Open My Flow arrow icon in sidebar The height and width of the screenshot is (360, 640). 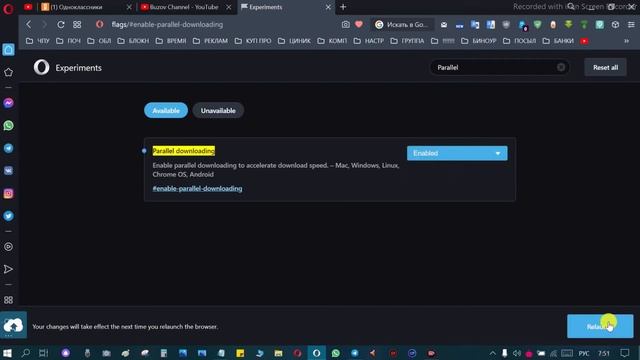point(8,269)
